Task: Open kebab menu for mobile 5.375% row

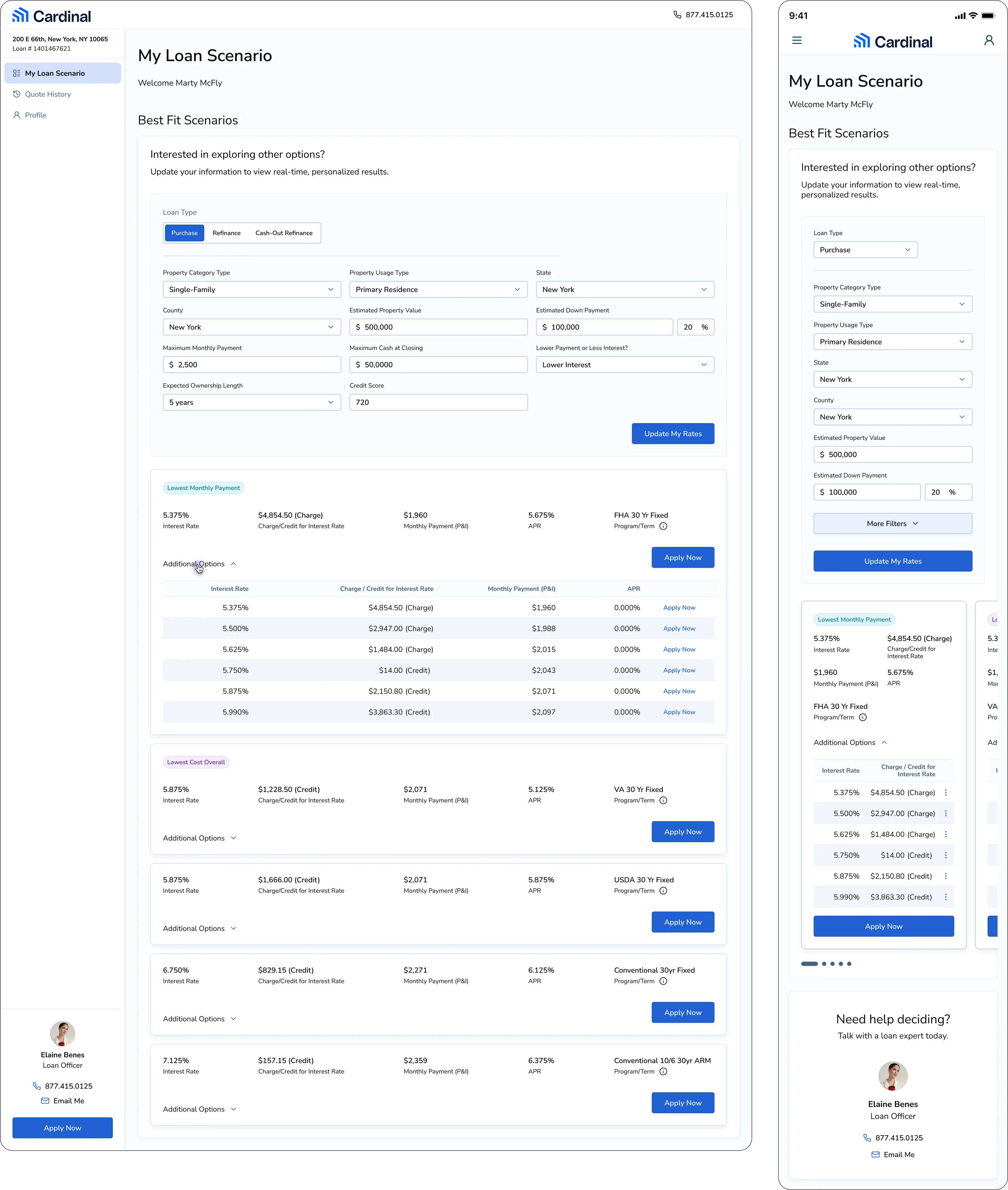Action: click(946, 793)
